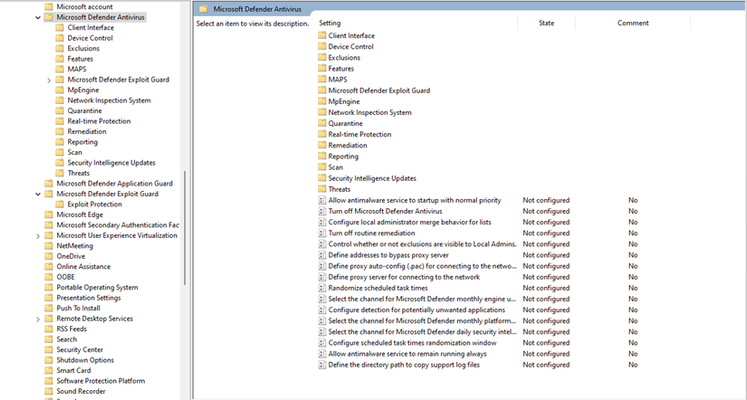Click policy icon for Define addresses to bypass proxy
This screenshot has width=747, height=400.
[x=322, y=255]
